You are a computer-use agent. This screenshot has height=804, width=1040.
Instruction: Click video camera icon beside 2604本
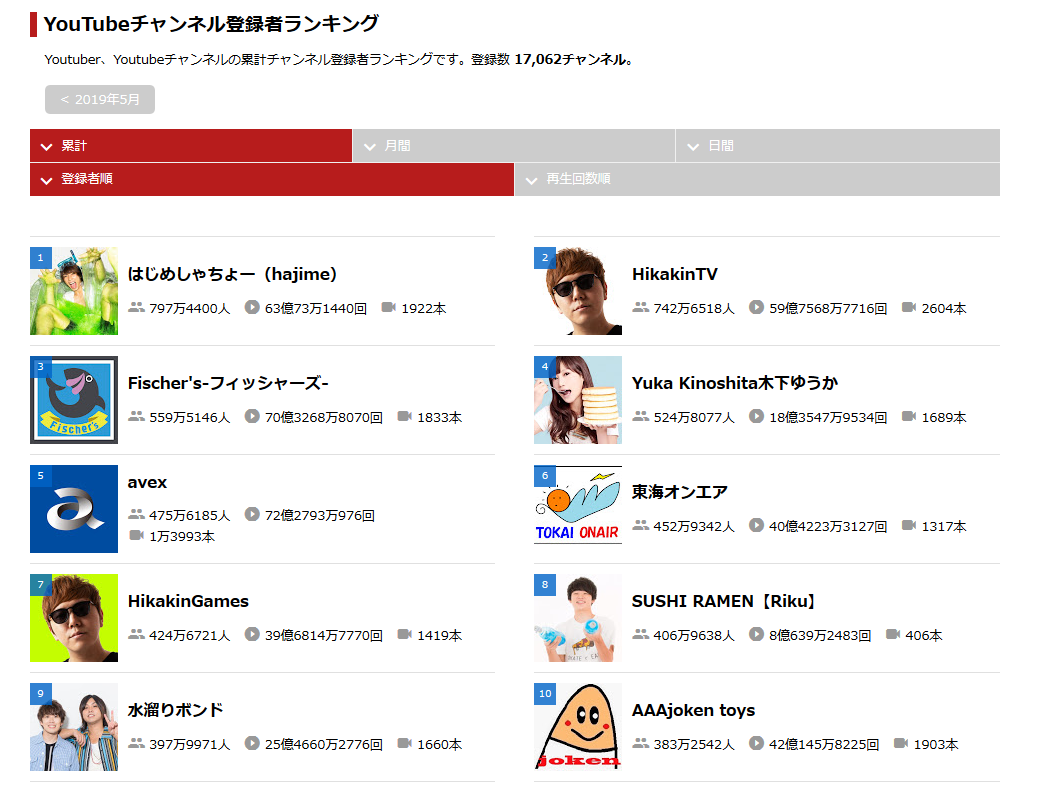[x=909, y=307]
